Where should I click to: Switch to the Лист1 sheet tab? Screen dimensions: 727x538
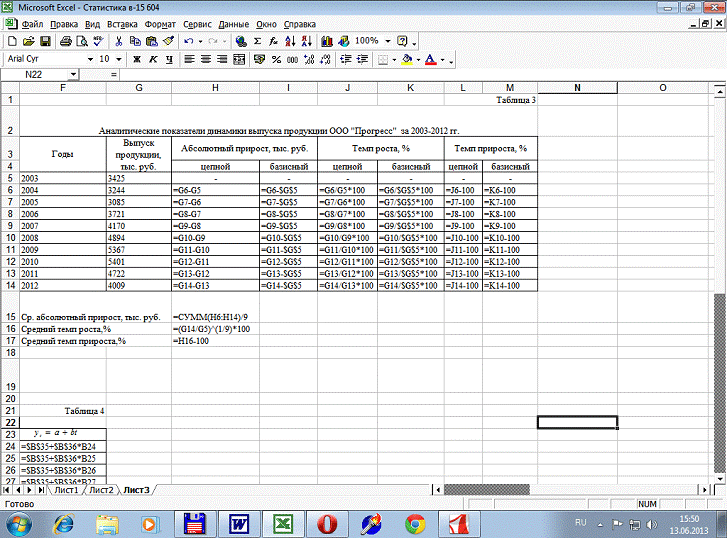[x=66, y=490]
